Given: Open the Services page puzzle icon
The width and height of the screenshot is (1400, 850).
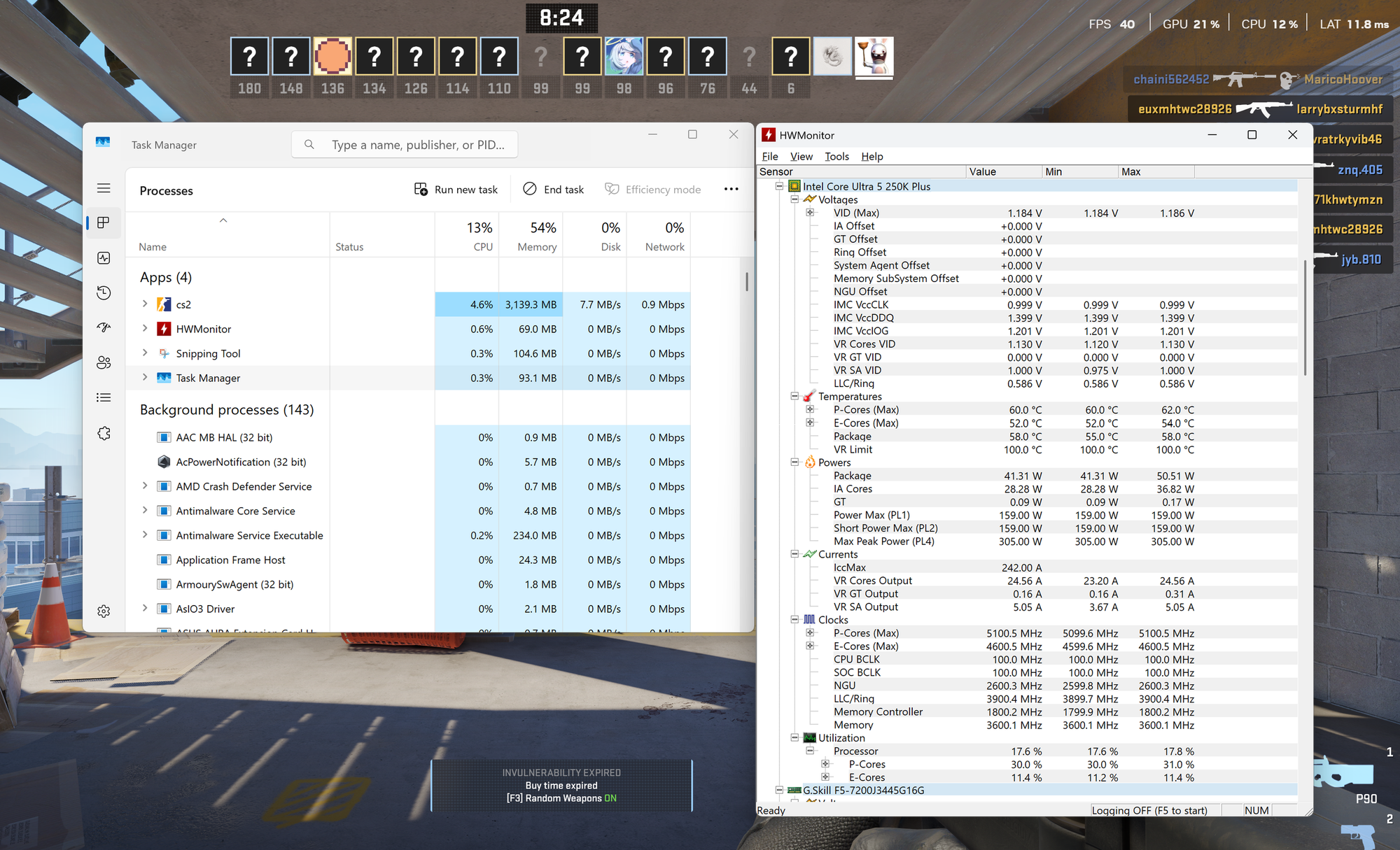Looking at the screenshot, I should pos(104,433).
